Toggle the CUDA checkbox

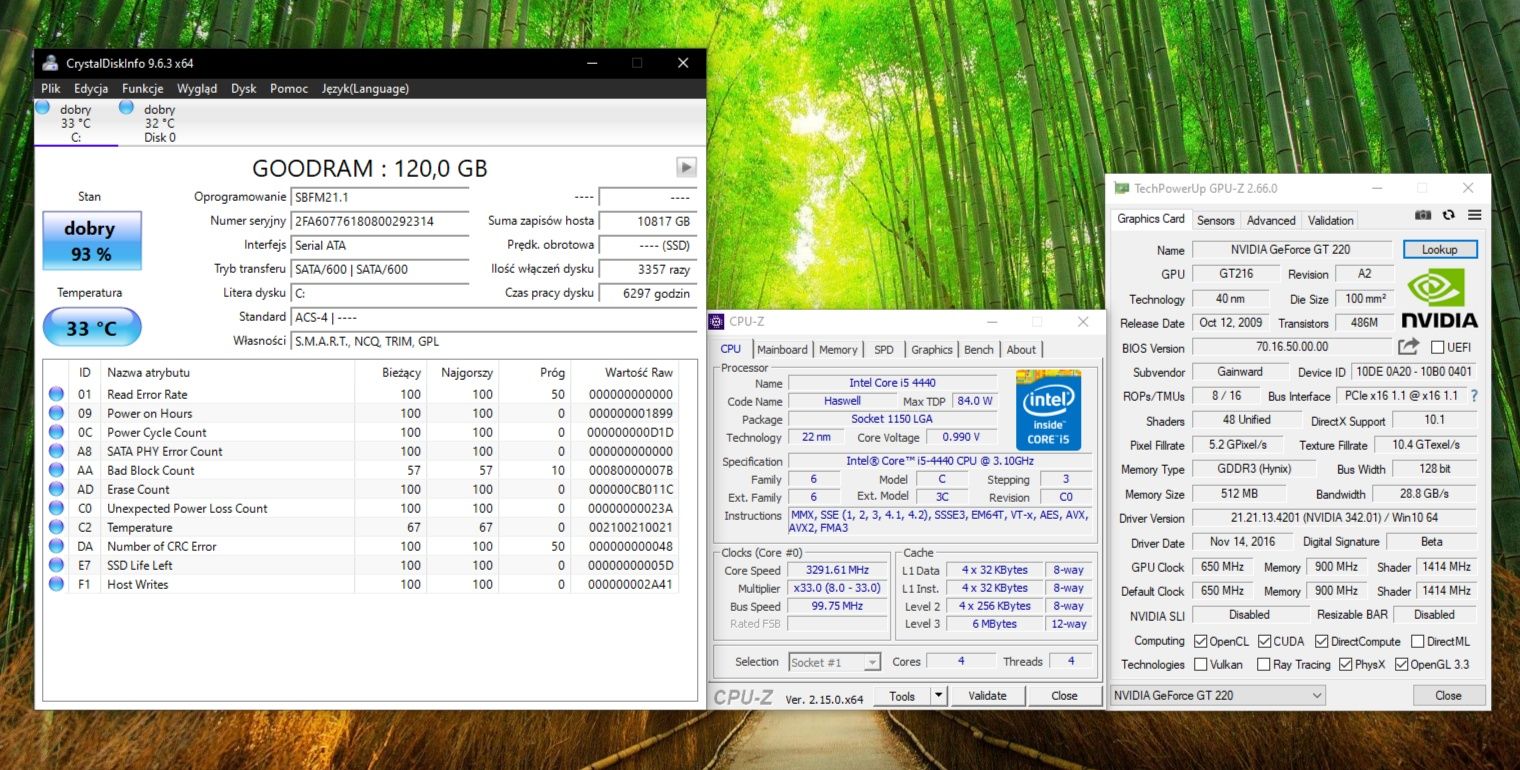click(x=1264, y=641)
